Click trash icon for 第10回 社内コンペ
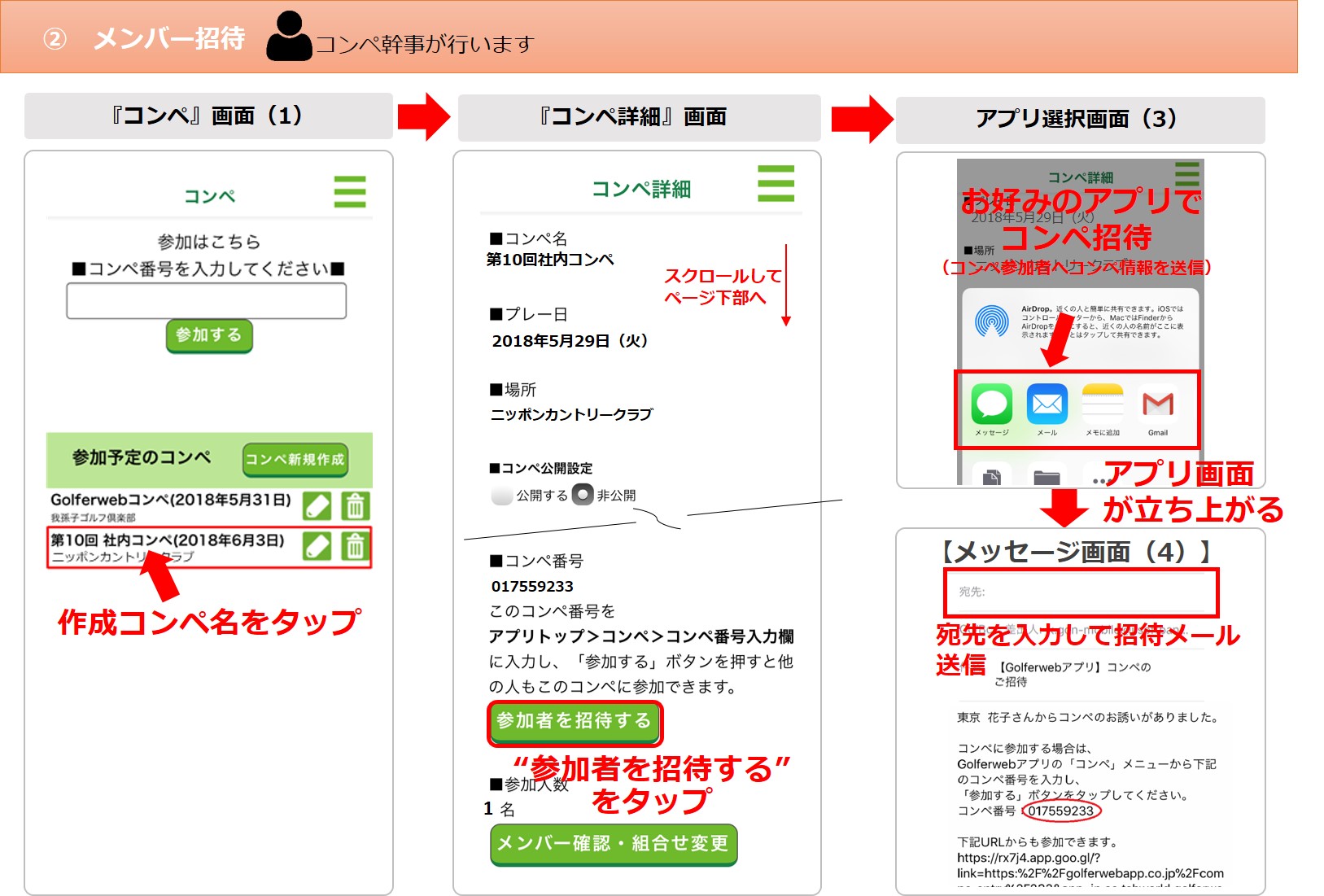1324x896 pixels. tap(355, 546)
